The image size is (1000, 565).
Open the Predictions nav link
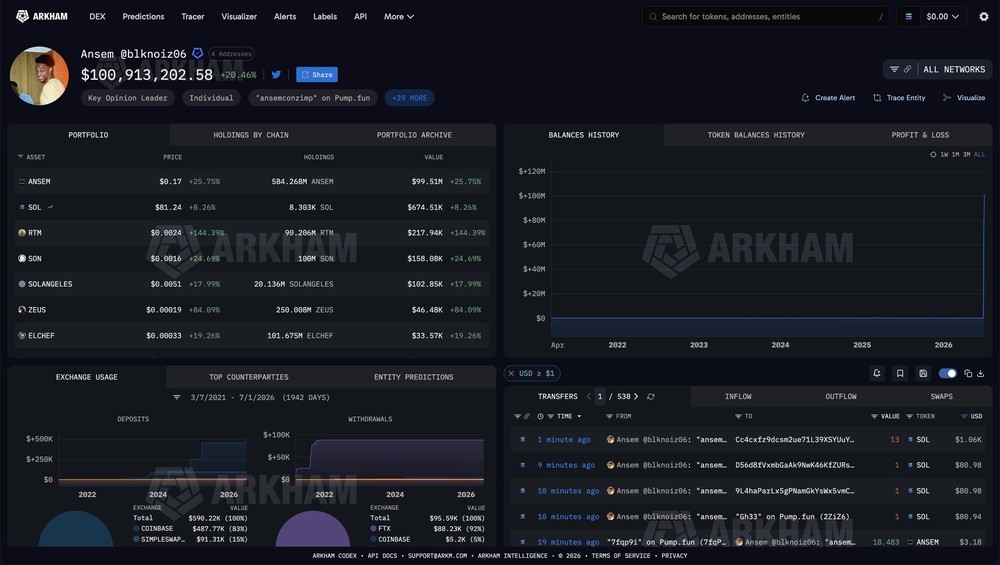[x=143, y=17]
